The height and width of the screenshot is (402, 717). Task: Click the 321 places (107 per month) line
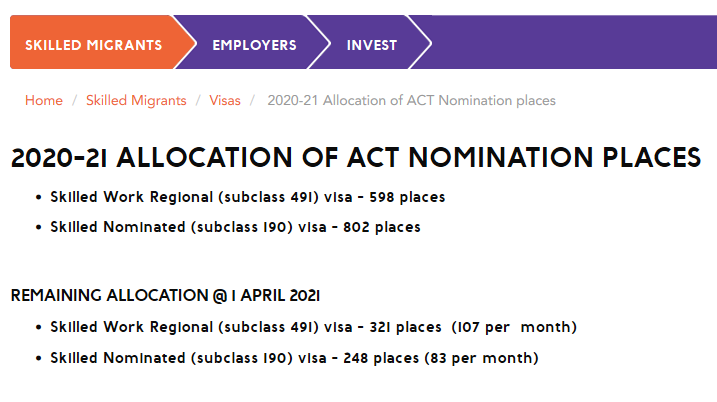pyautogui.click(x=313, y=327)
